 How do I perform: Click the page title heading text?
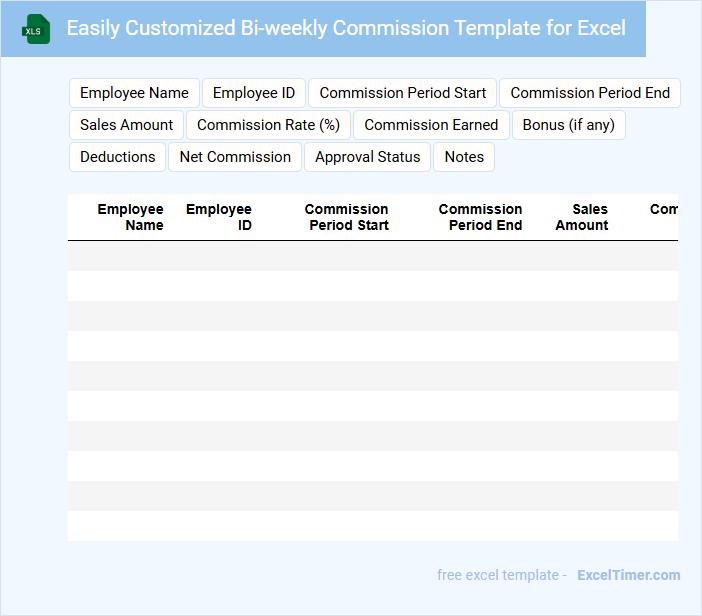[346, 28]
